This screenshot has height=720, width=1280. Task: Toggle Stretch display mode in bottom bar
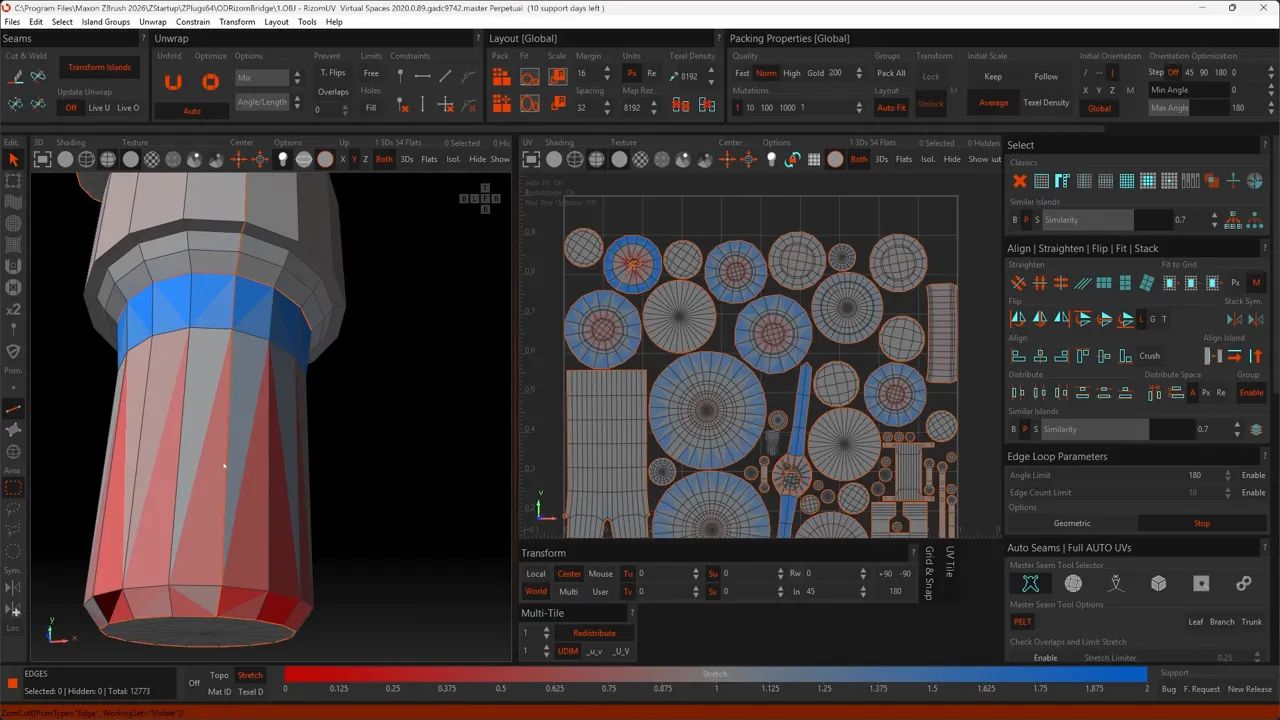pos(250,675)
